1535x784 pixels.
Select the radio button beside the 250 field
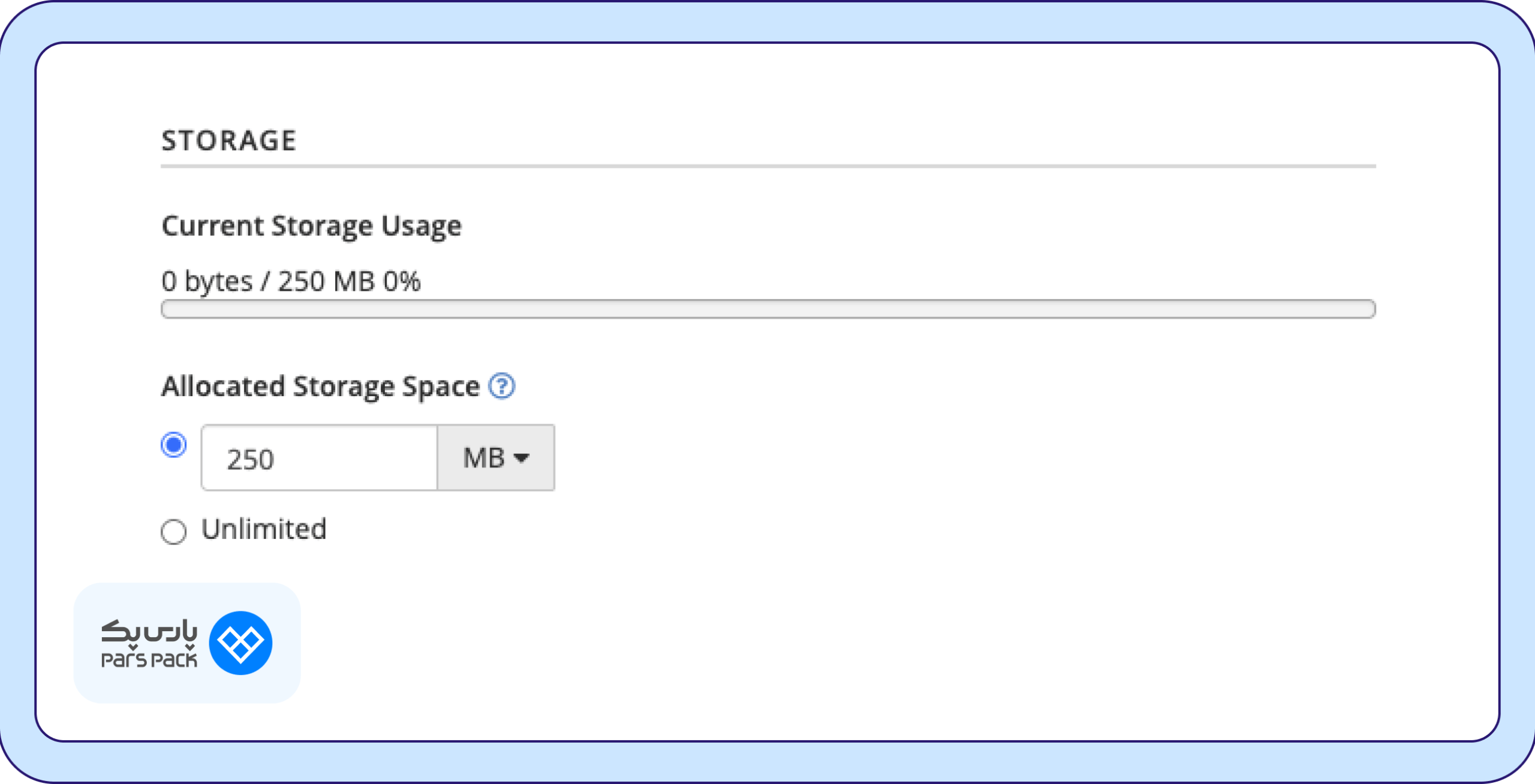[x=174, y=445]
